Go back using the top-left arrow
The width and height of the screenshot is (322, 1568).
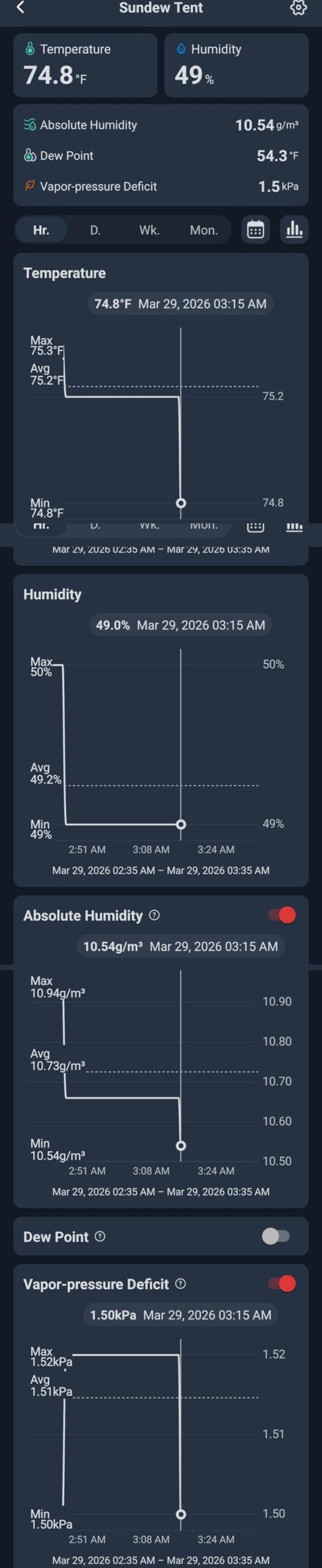pos(20,7)
